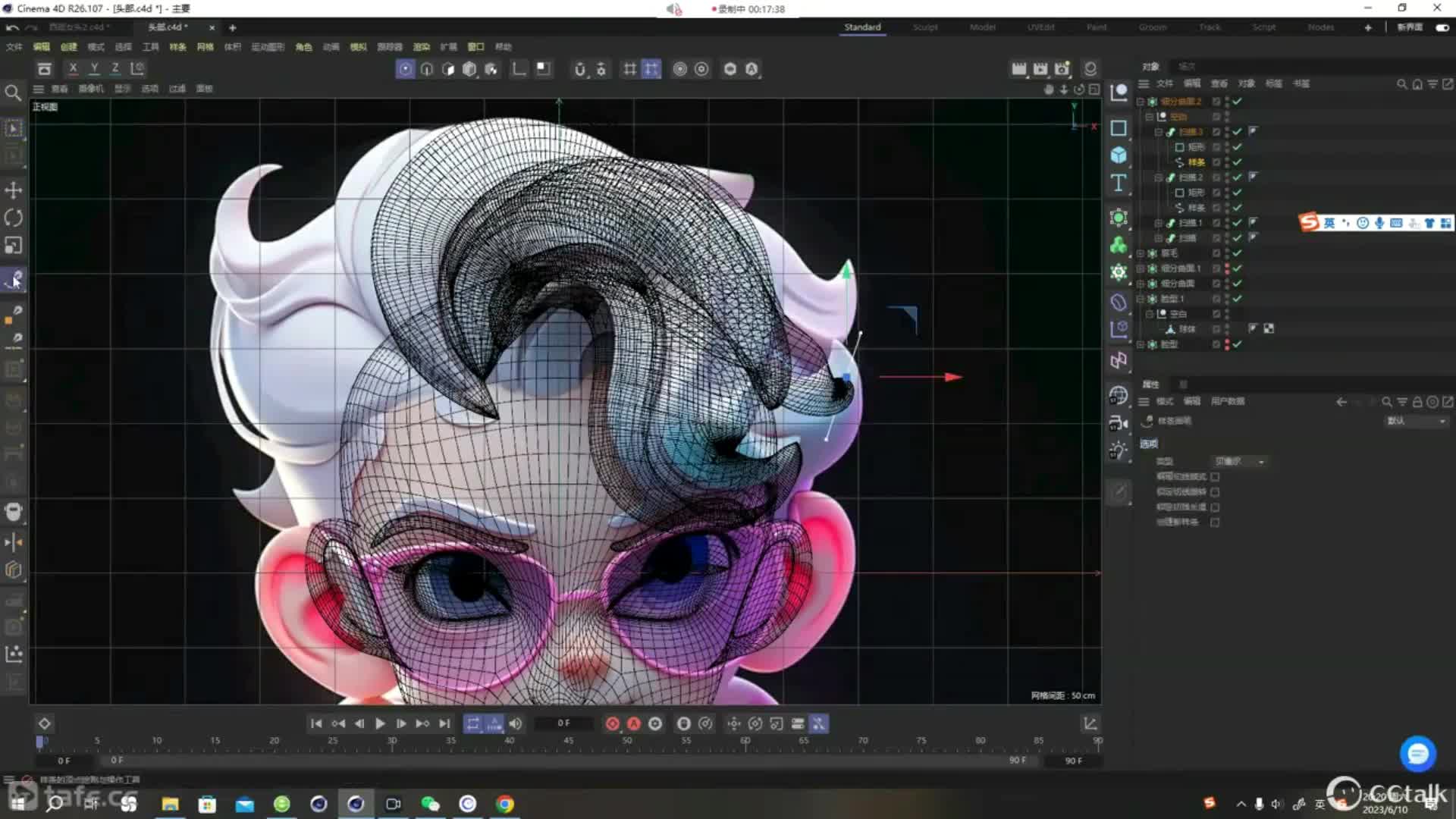1456x819 pixels.
Task: Click the 选项 tab button in Attributes
Action: click(x=1149, y=444)
